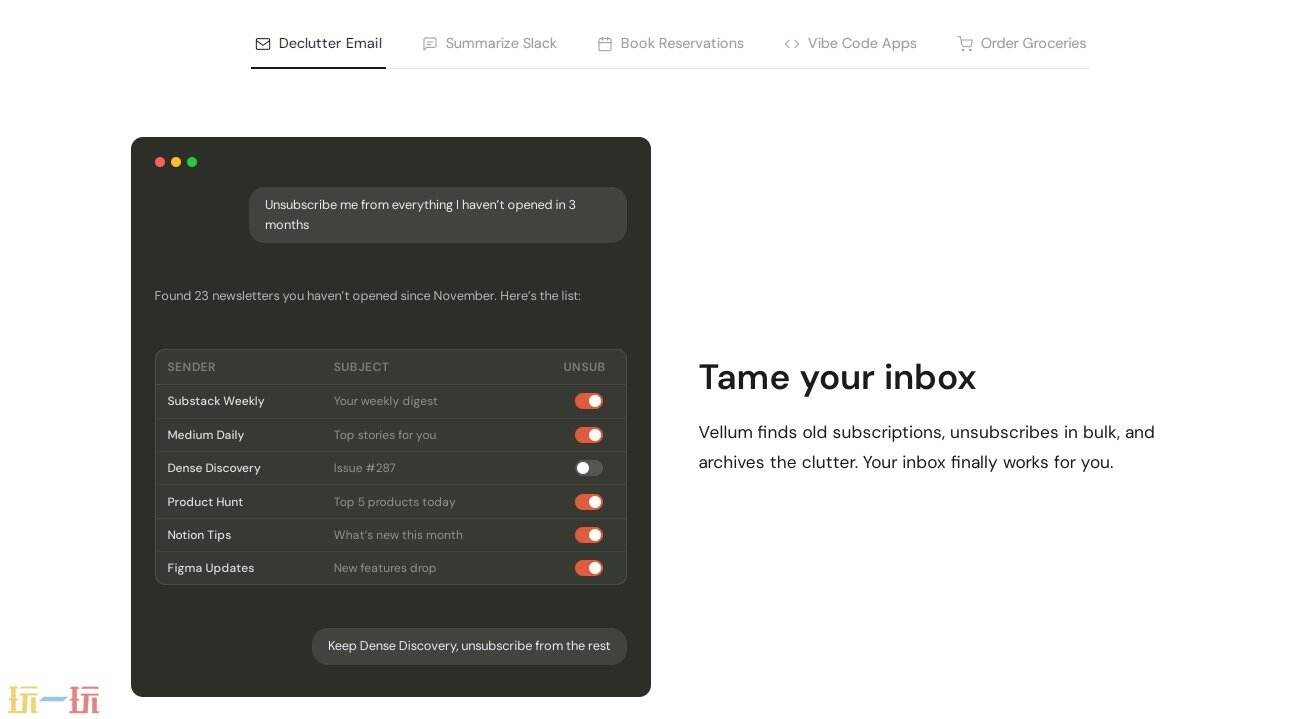The height and width of the screenshot is (719, 1303).
Task: Click the calendar icon for Book Reservations
Action: (x=605, y=44)
